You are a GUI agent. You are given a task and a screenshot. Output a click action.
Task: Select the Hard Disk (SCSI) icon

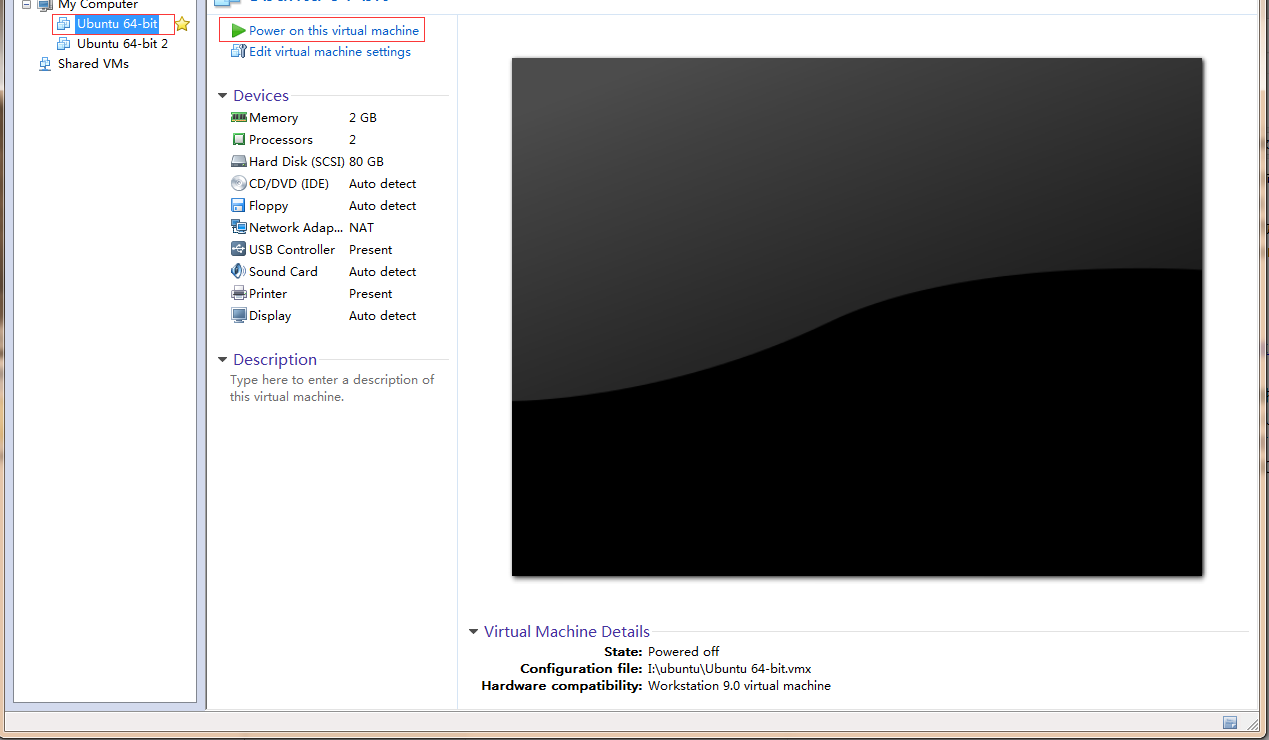coord(238,162)
